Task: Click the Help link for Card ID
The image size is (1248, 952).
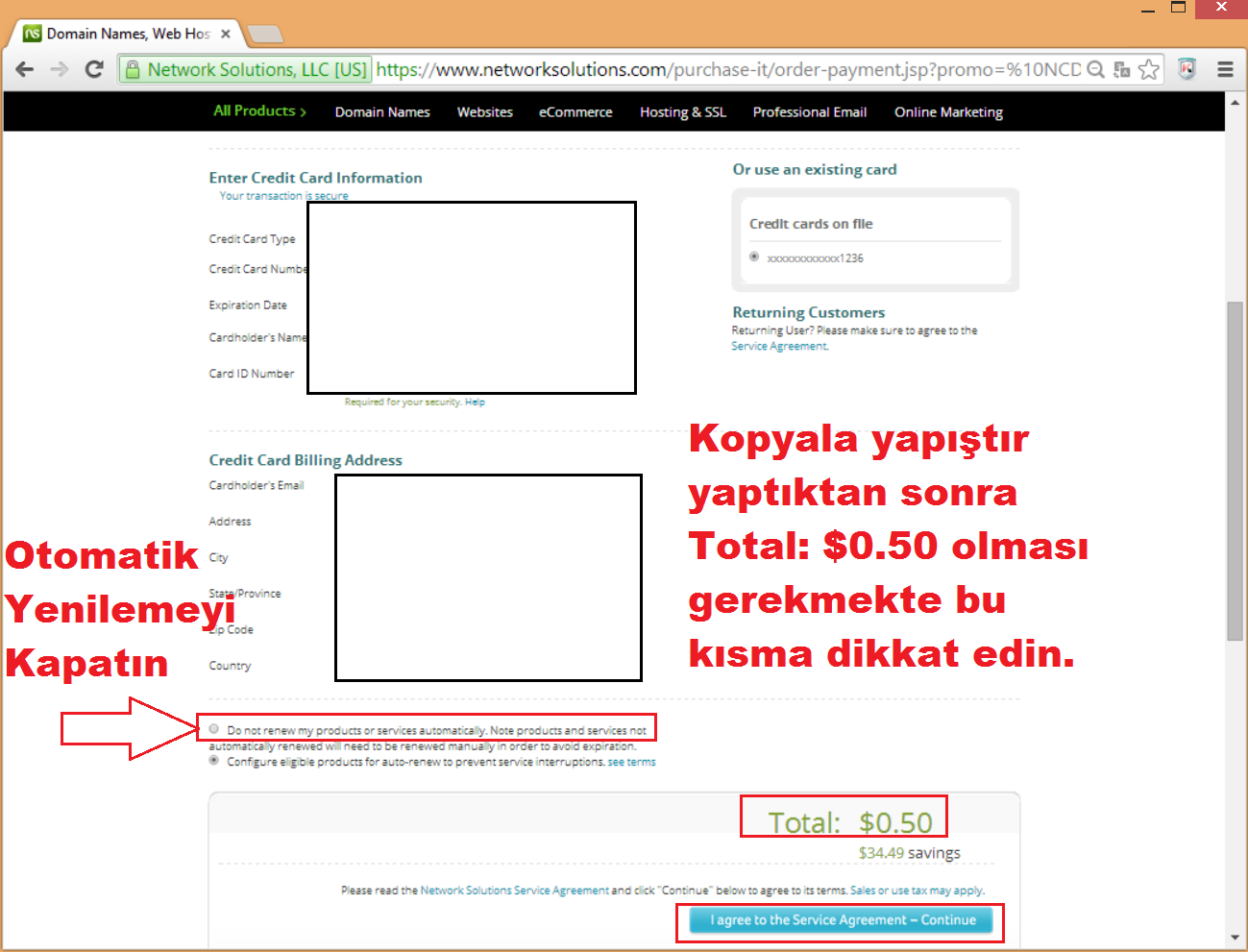Action: click(x=475, y=403)
